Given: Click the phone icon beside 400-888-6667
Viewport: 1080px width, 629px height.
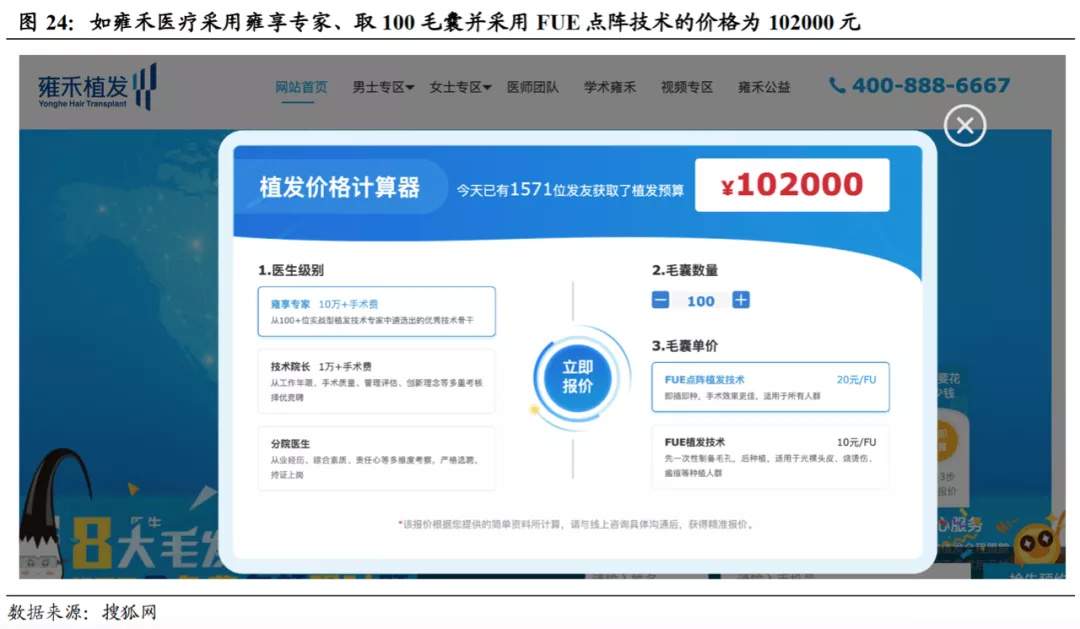Looking at the screenshot, I should point(837,85).
